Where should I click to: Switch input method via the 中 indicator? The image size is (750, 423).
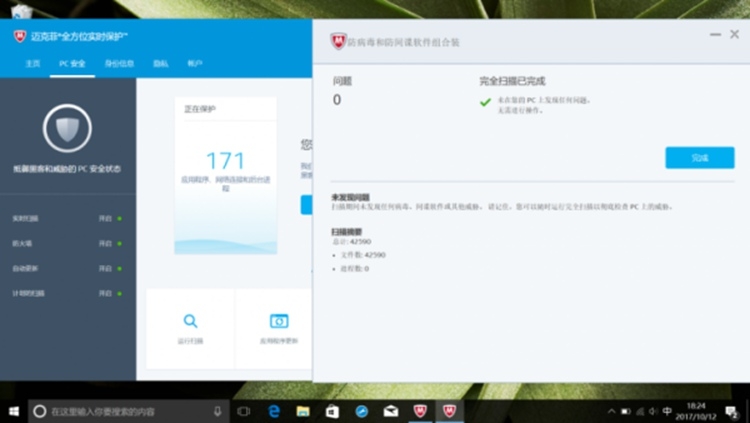coord(667,411)
